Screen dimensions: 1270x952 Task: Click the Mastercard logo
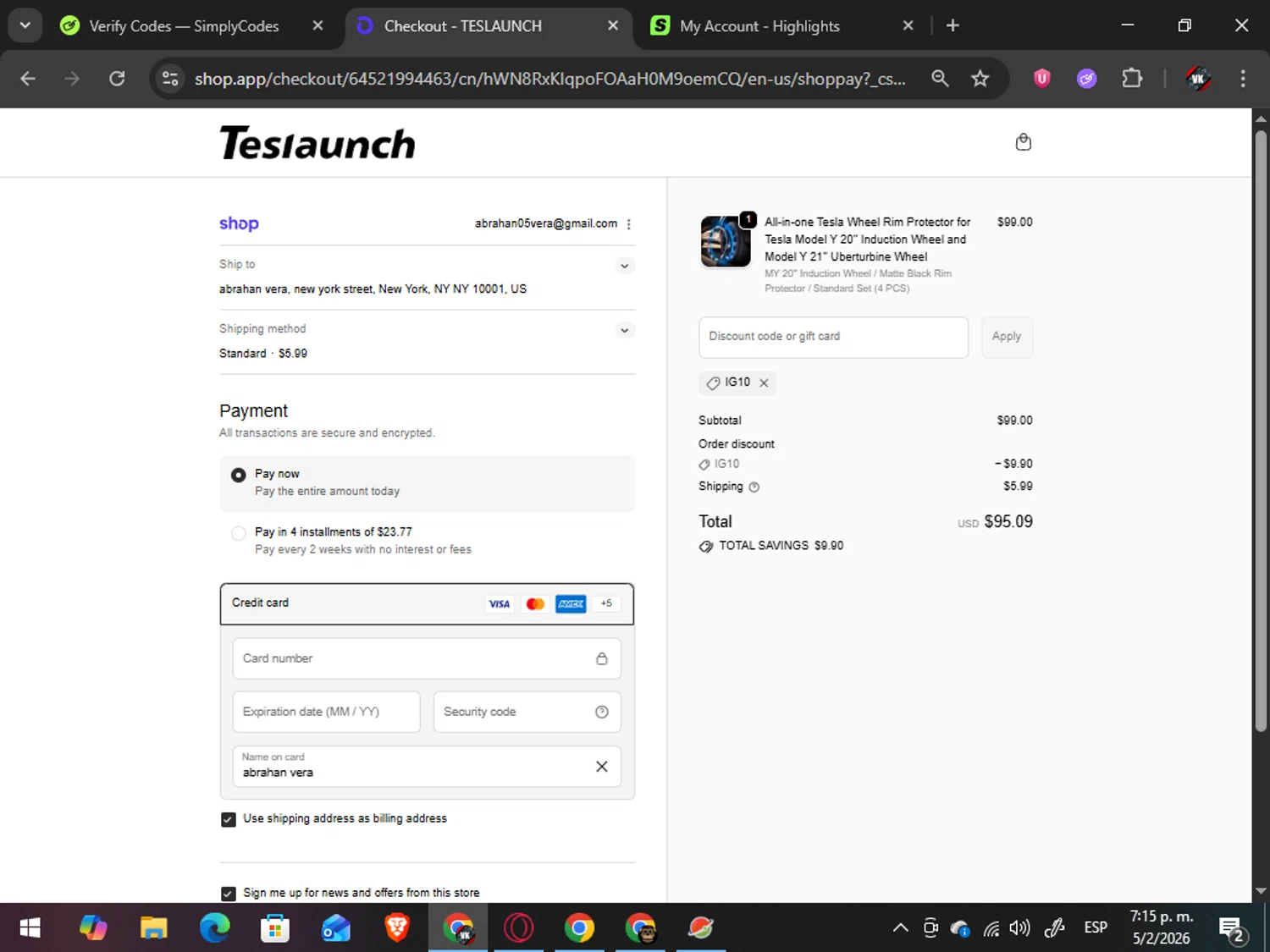(535, 603)
